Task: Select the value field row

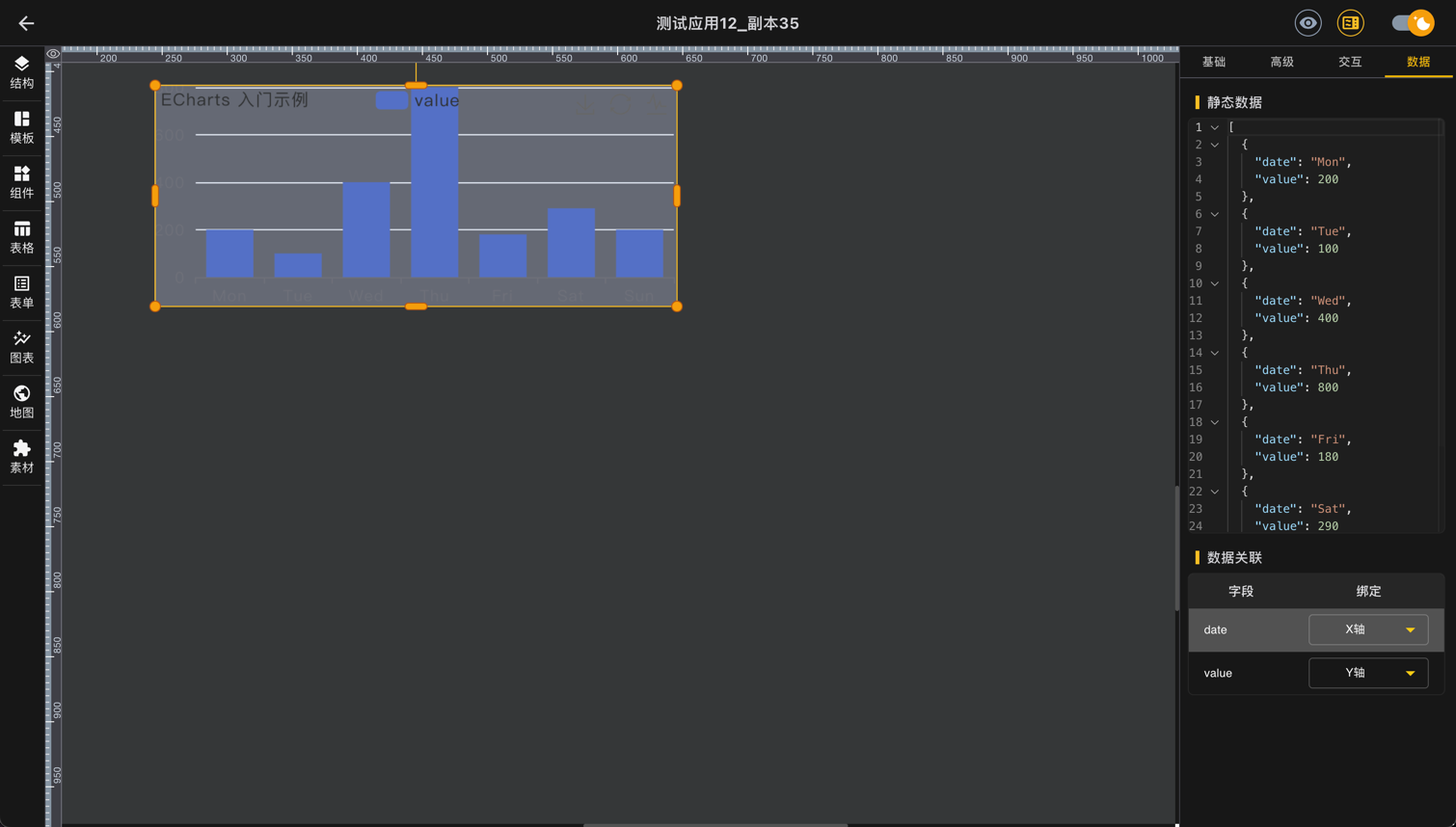Action: click(1316, 673)
